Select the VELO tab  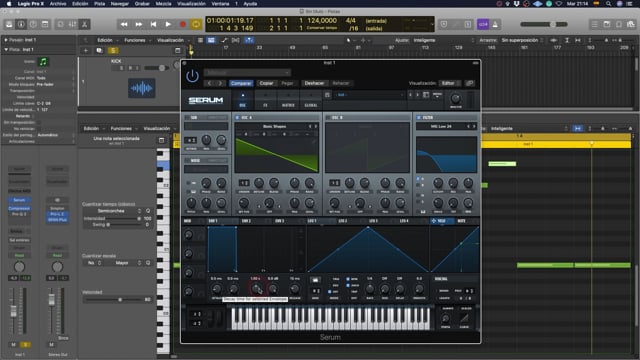[441, 221]
